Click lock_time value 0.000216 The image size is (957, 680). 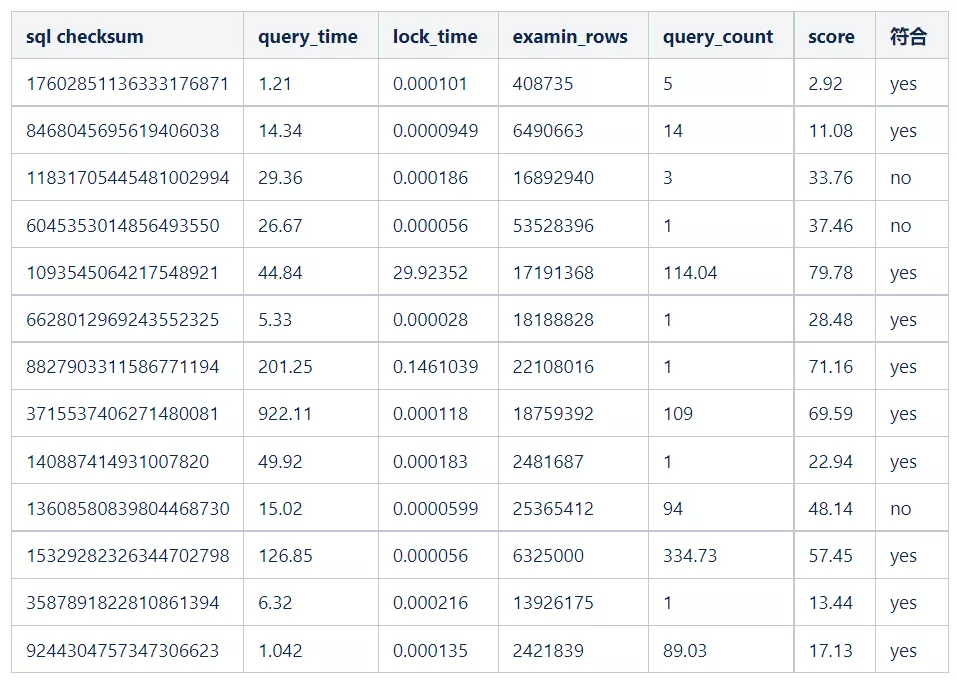[430, 602]
